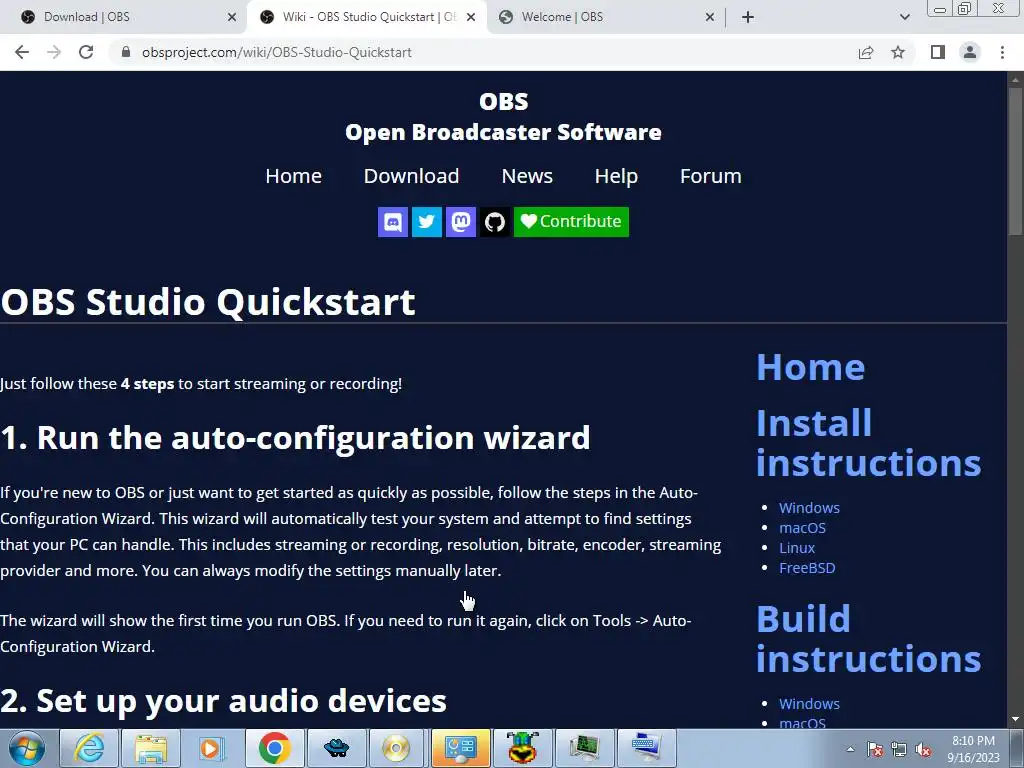The width and height of the screenshot is (1024, 768).
Task: Close the Wiki Quickstart tab
Action: (471, 17)
